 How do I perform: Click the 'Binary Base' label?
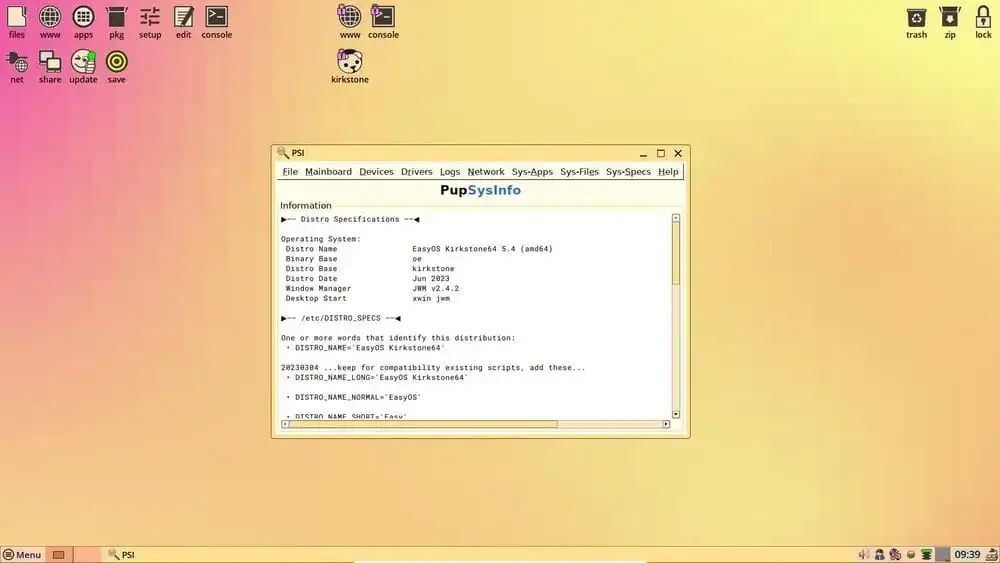[311, 259]
